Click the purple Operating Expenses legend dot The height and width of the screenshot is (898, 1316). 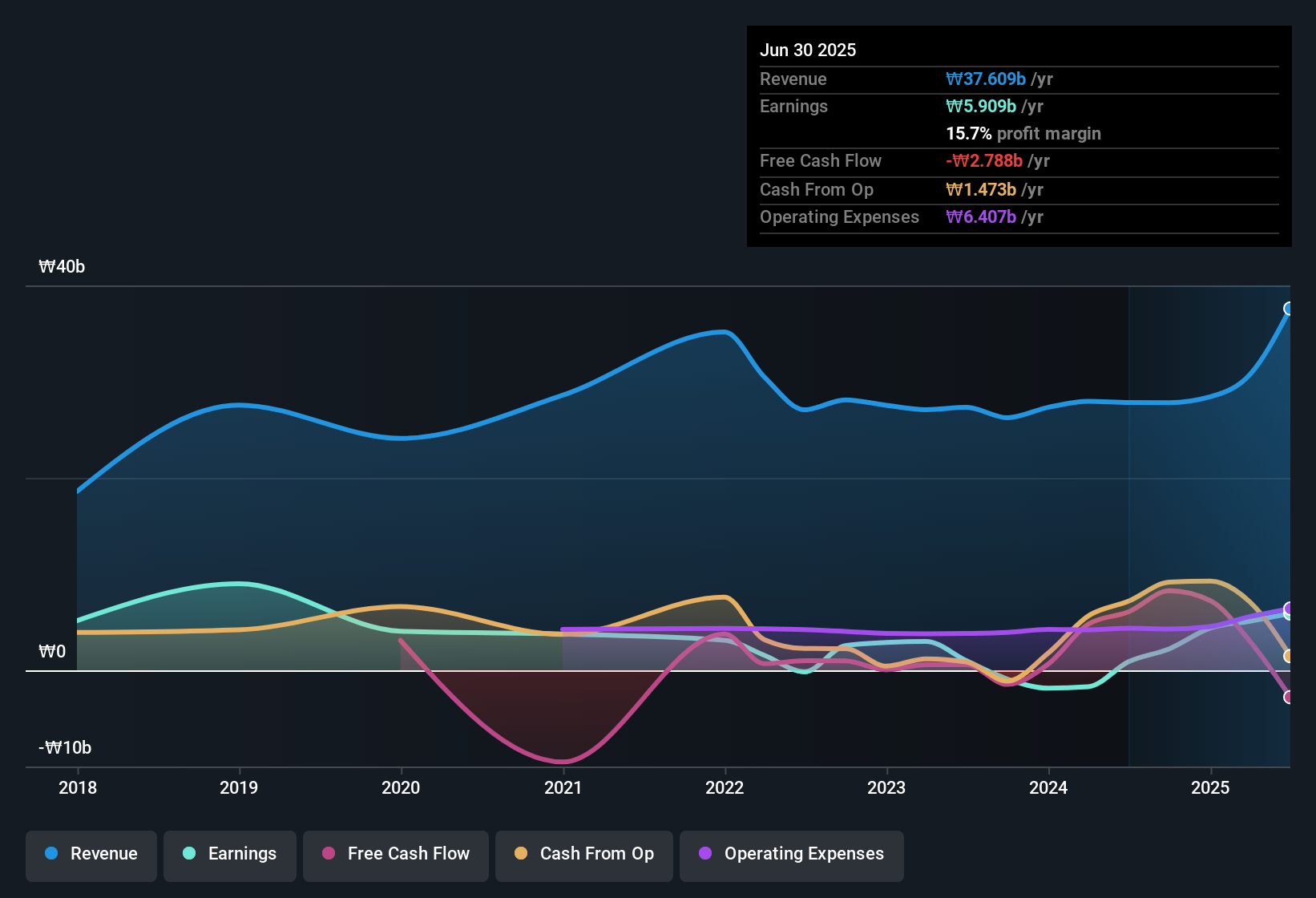click(705, 853)
